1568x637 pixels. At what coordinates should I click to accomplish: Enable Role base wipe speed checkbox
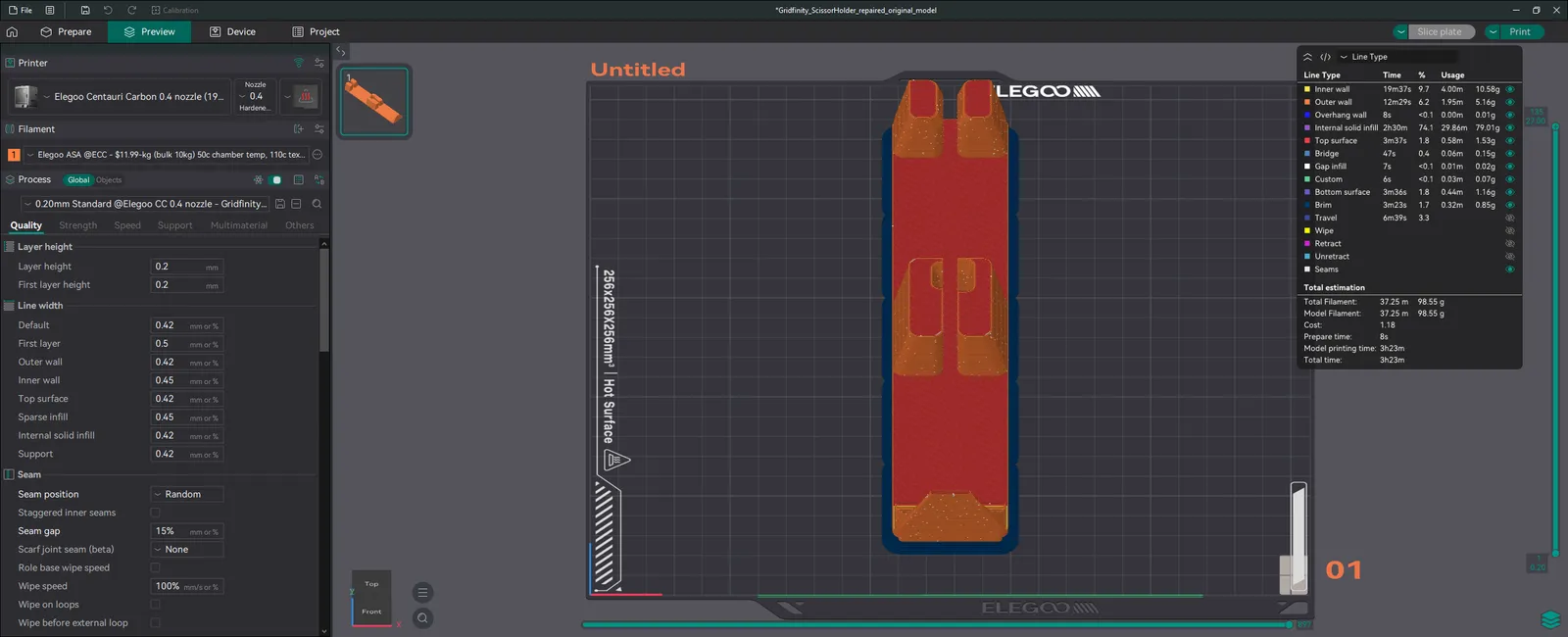[x=155, y=567]
